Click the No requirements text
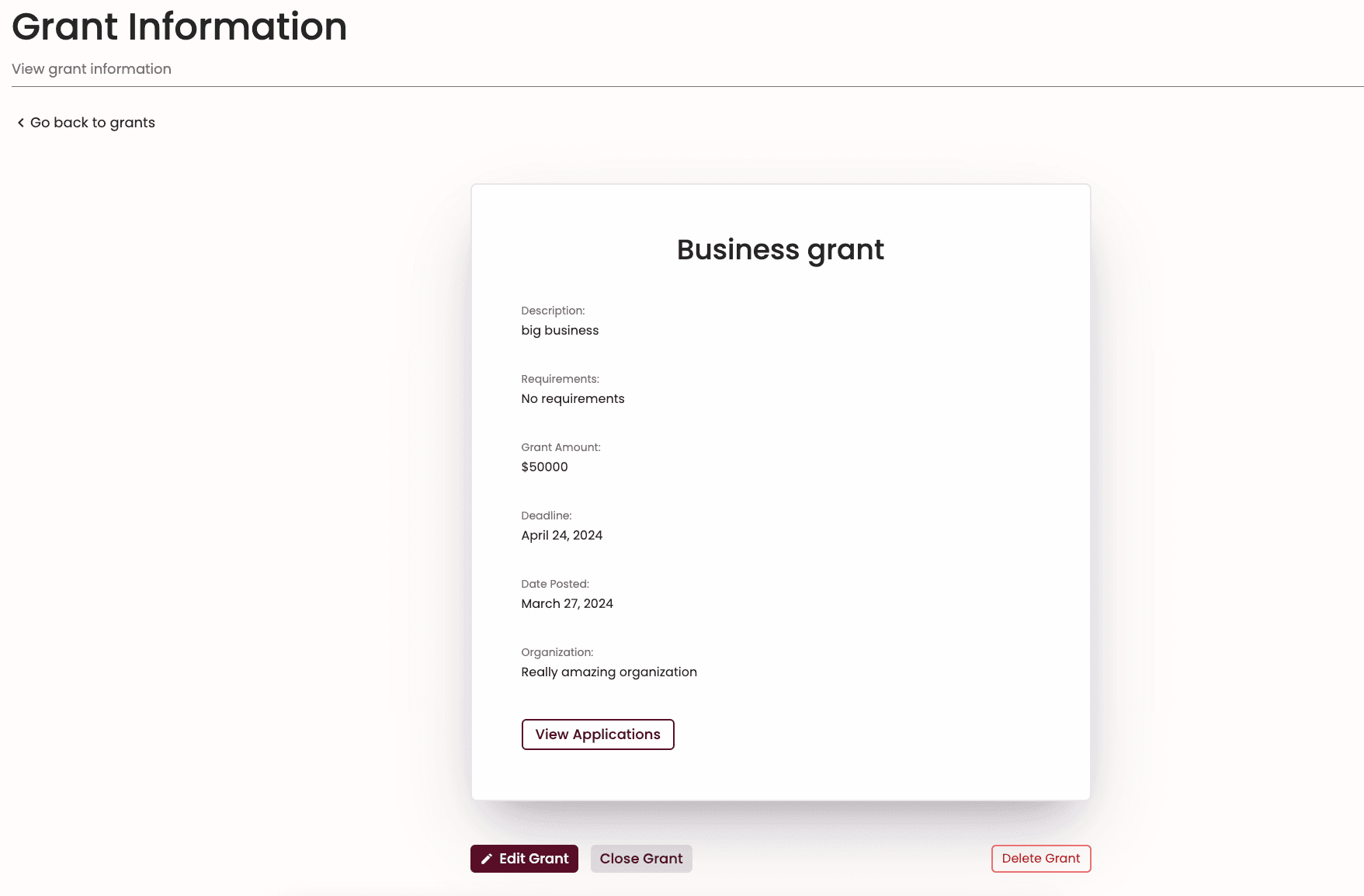 coord(573,399)
